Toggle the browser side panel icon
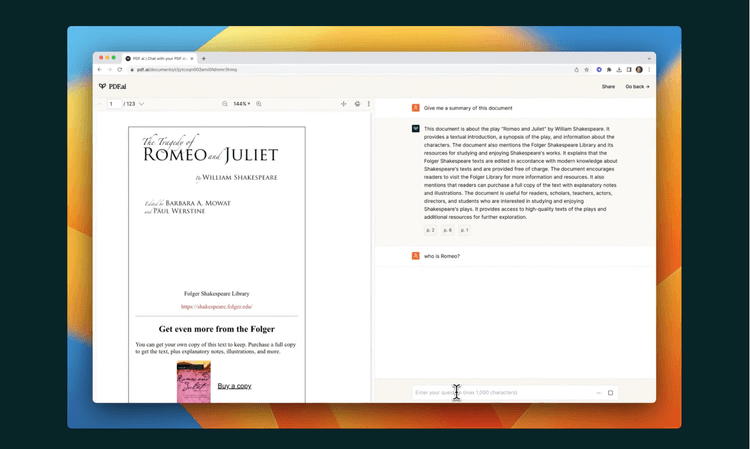The height and width of the screenshot is (449, 750). tap(629, 69)
